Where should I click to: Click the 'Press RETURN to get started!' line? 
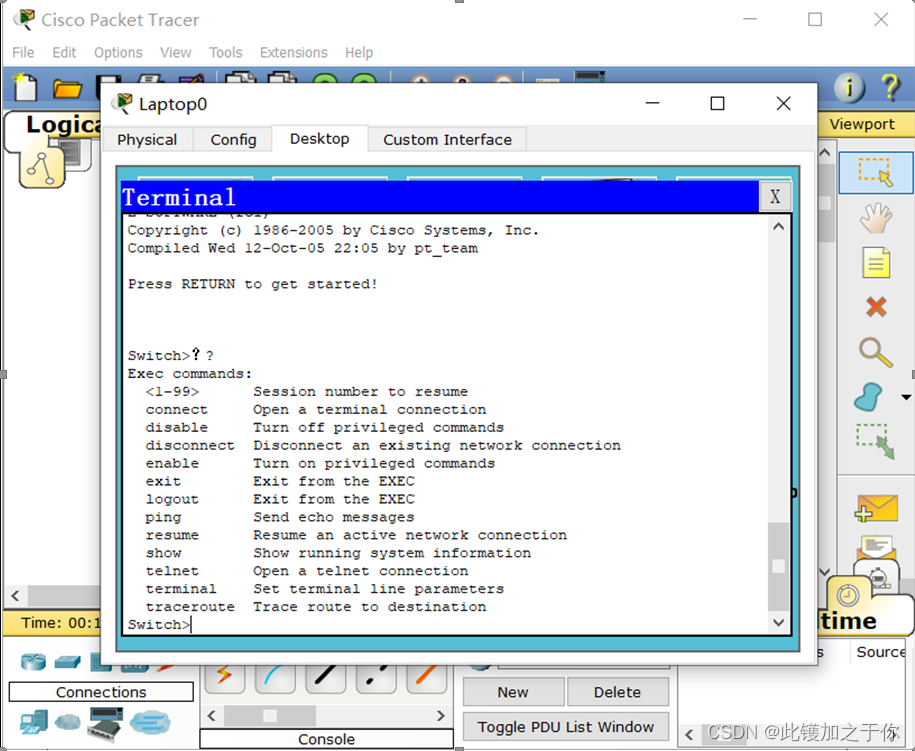253,284
